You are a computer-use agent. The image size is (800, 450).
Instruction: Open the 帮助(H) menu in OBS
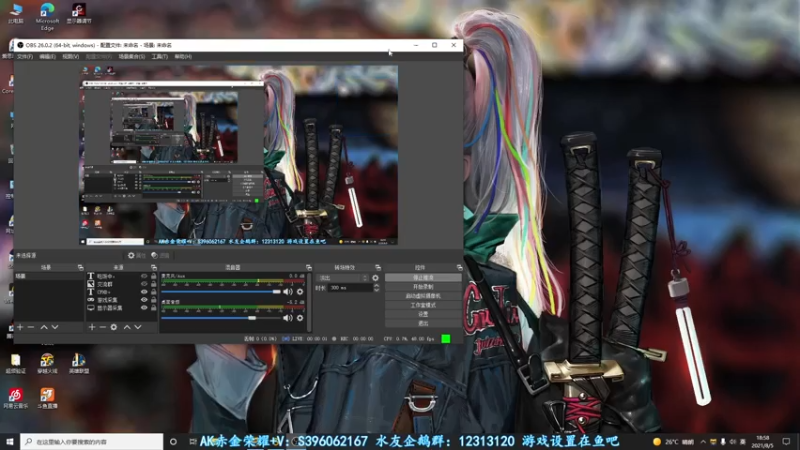tap(183, 57)
